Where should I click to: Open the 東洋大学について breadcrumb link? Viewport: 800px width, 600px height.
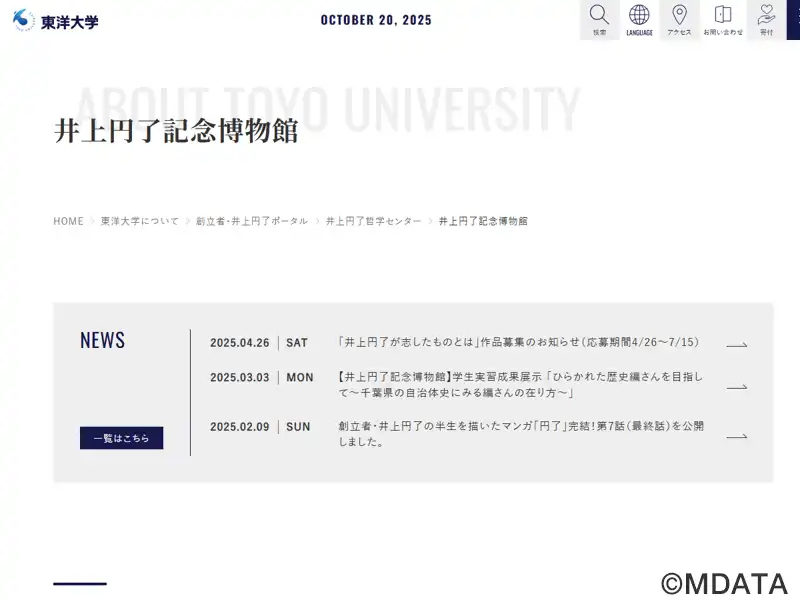click(x=140, y=221)
